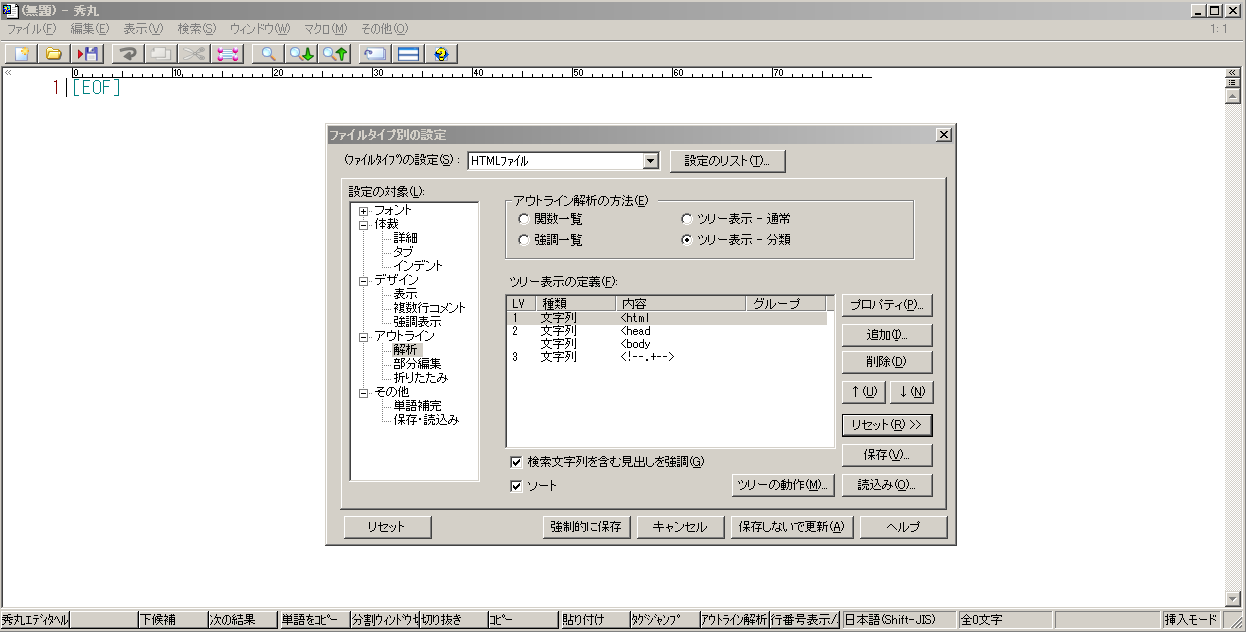
Task: Undo with the curved arrow toolbar icon
Action: click(128, 53)
